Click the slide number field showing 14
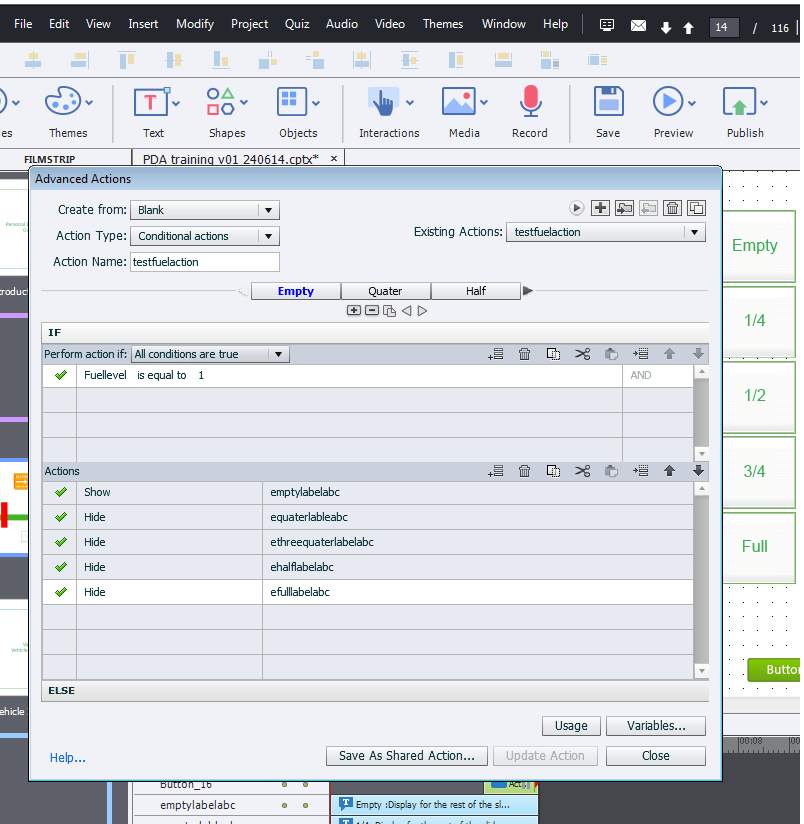Viewport: 804px width, 824px height. (x=724, y=27)
